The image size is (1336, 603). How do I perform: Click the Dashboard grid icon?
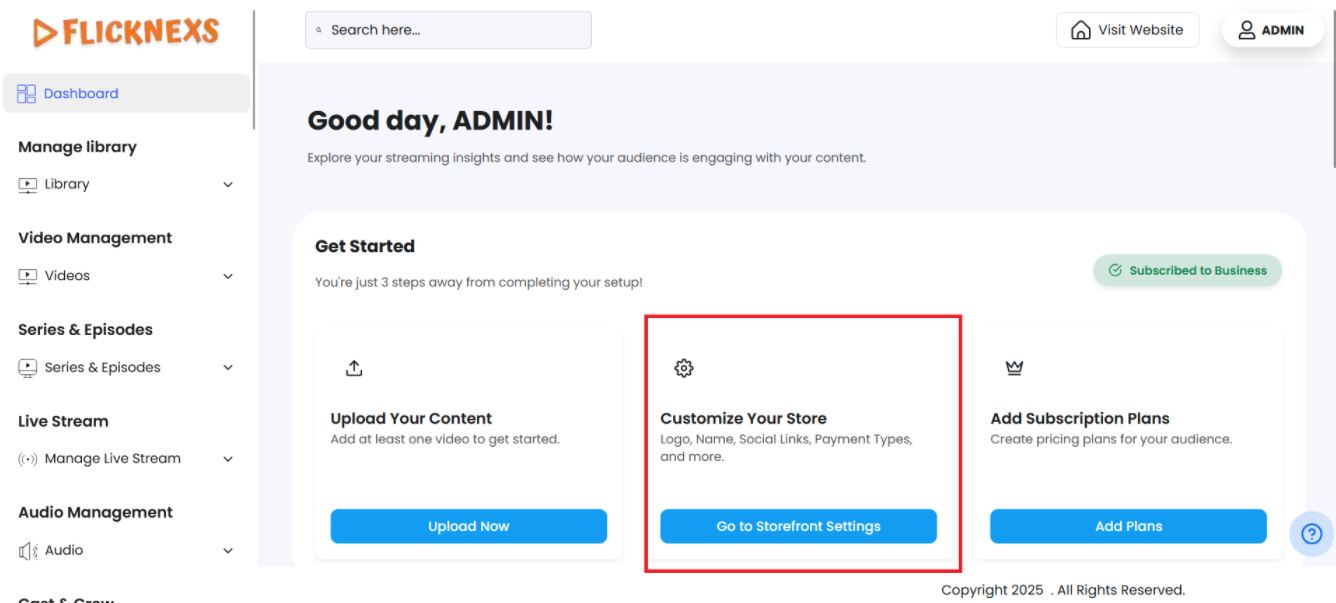coord(27,94)
